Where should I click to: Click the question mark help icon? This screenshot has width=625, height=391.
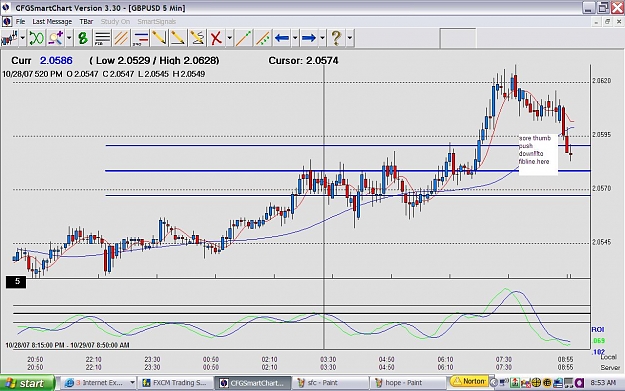click(x=336, y=38)
